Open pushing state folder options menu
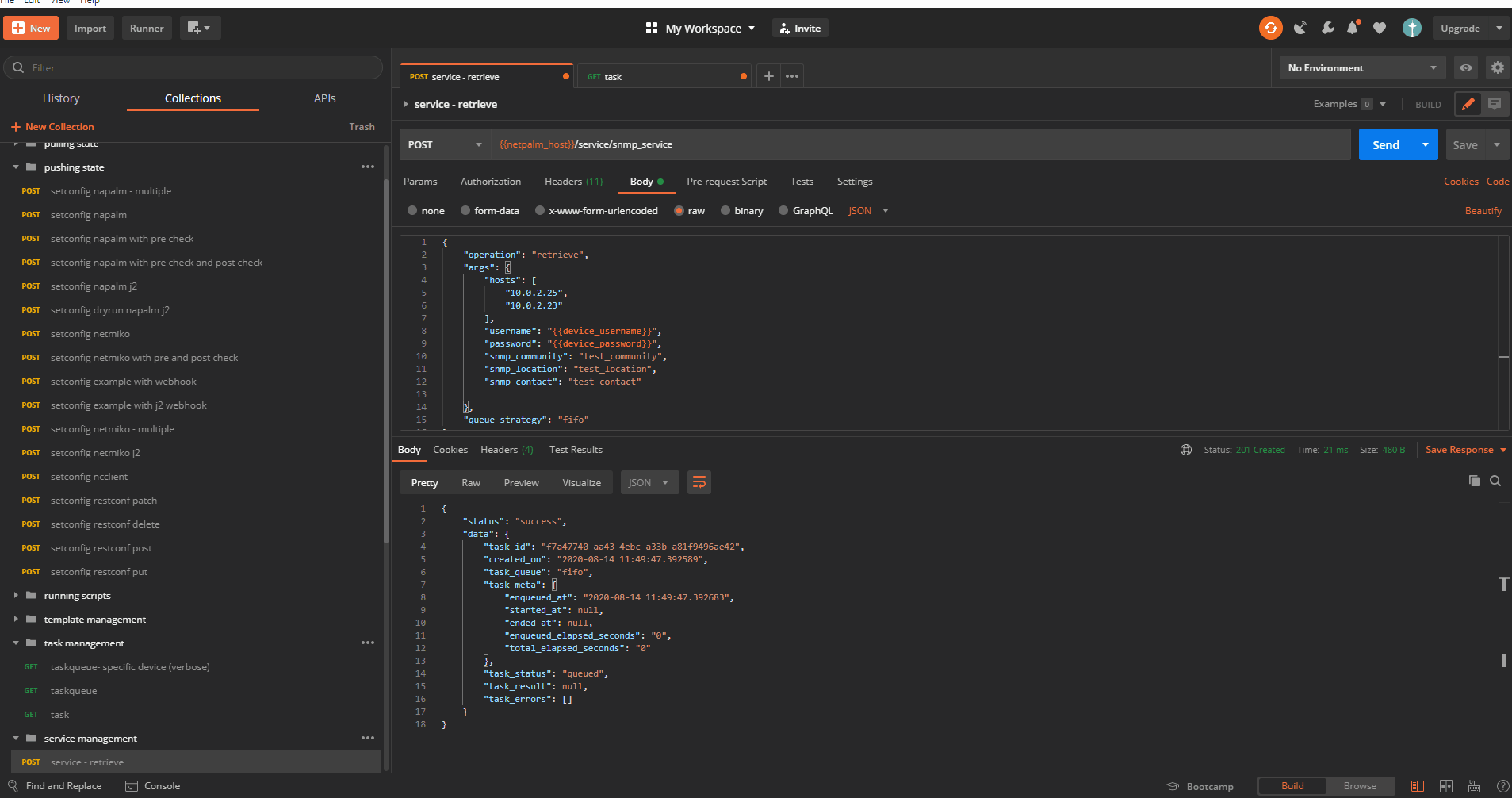The width and height of the screenshot is (1512, 798). [368, 167]
